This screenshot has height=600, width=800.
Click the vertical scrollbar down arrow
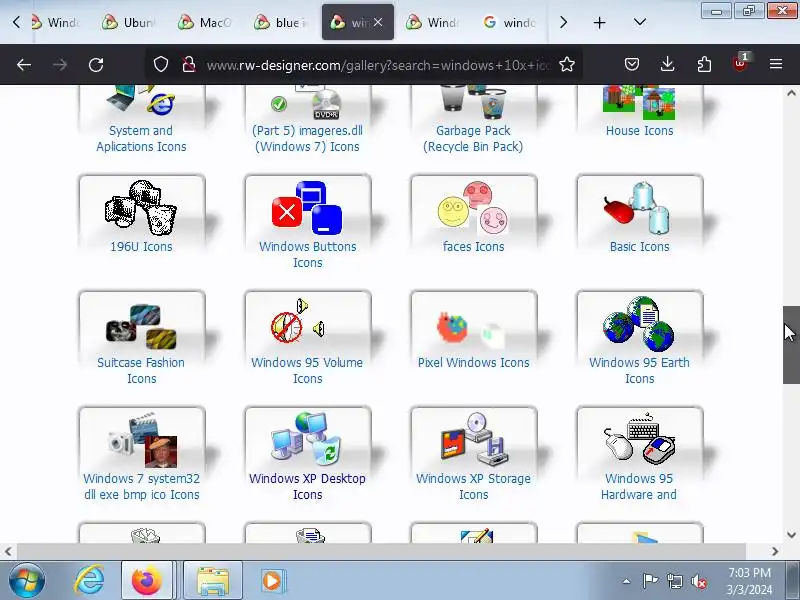click(x=791, y=535)
